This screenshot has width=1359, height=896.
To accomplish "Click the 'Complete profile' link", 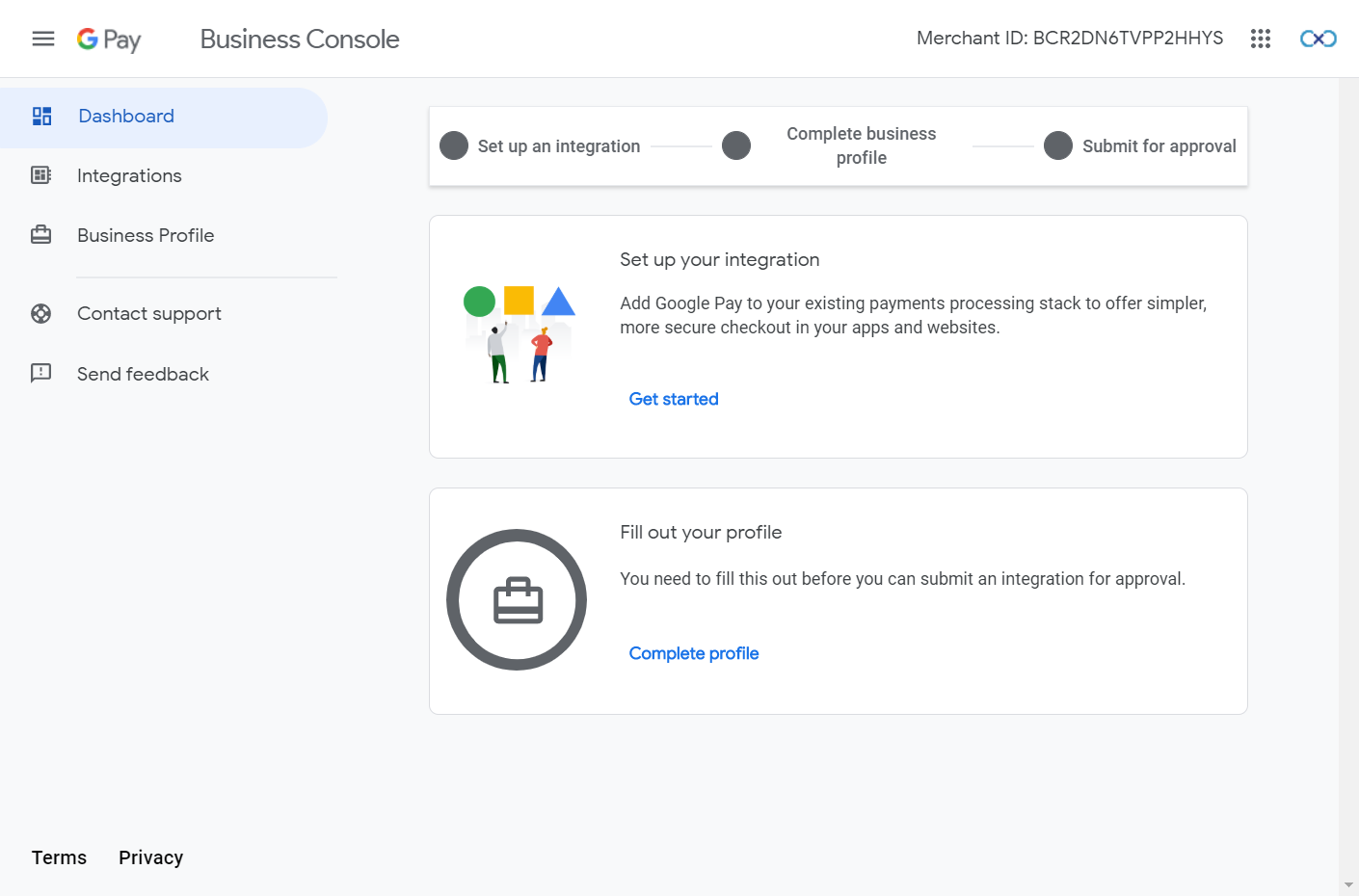I will (x=694, y=653).
